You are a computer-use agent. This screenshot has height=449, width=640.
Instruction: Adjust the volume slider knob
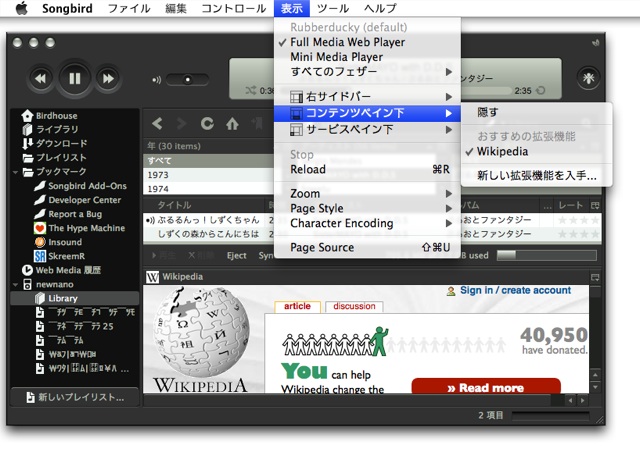pyautogui.click(x=187, y=80)
